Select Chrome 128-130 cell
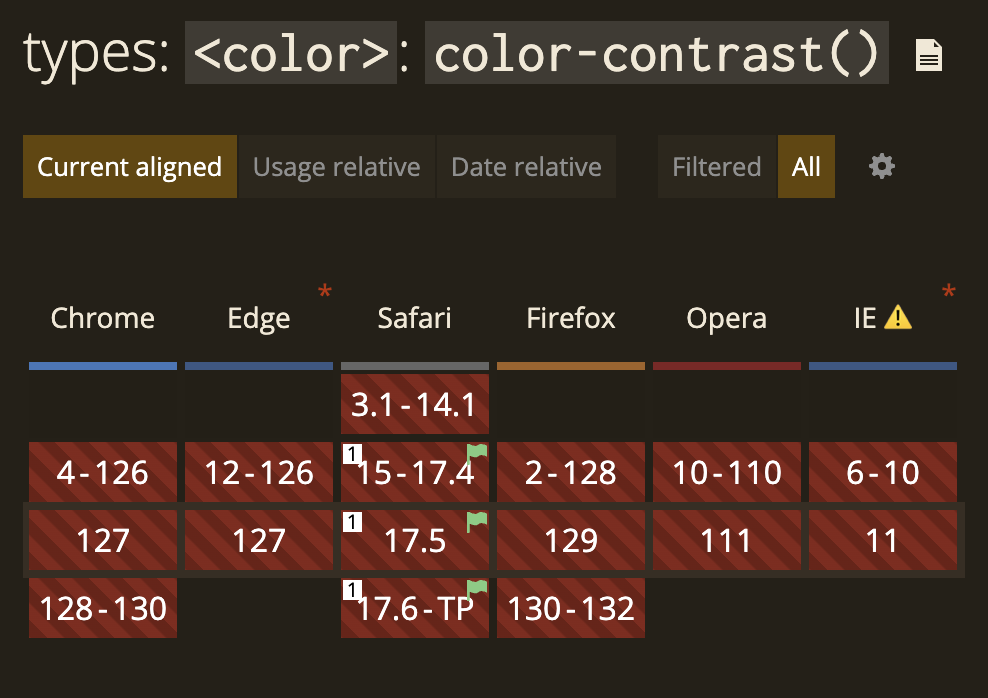This screenshot has height=698, width=988. pyautogui.click(x=103, y=608)
